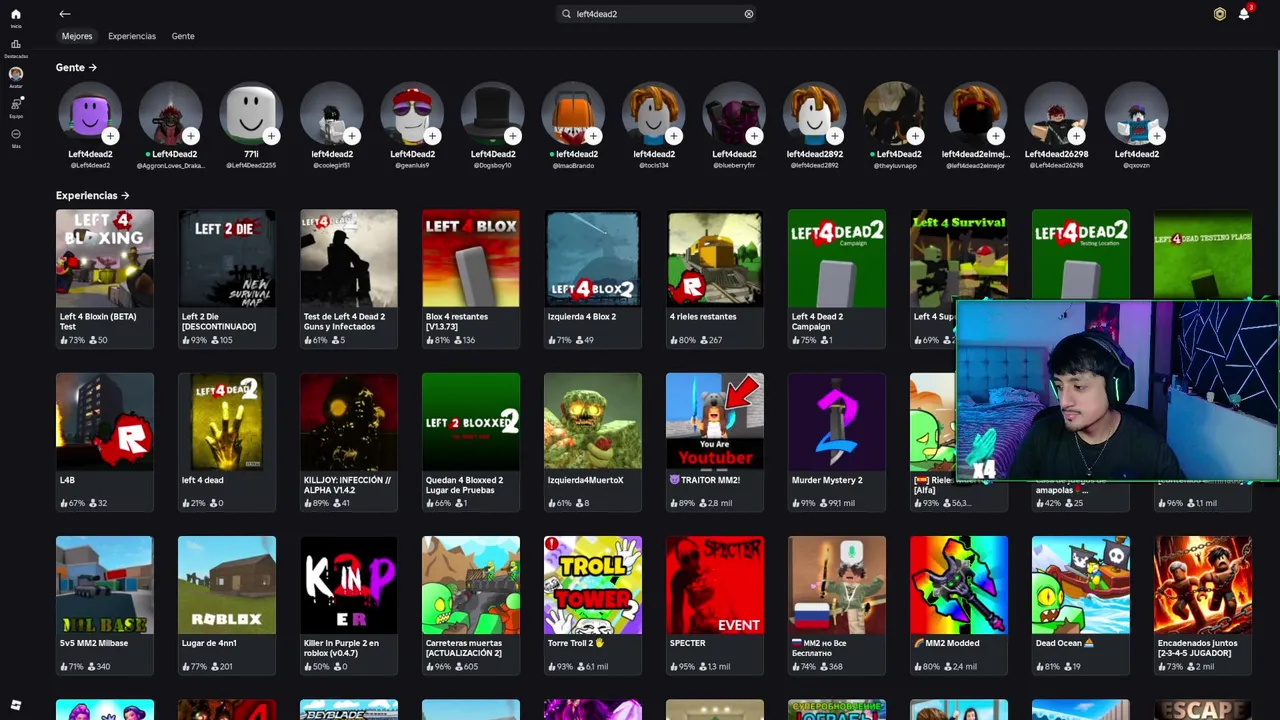Image resolution: width=1280 pixels, height=720 pixels.
Task: Add friend @Left4dead2 purple avatar plus button
Action: point(110,136)
